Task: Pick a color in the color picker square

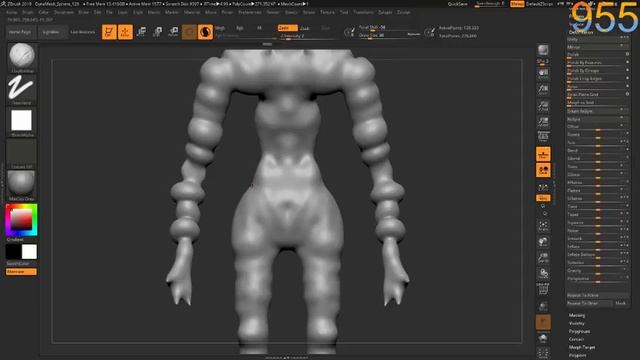Action: point(21,220)
